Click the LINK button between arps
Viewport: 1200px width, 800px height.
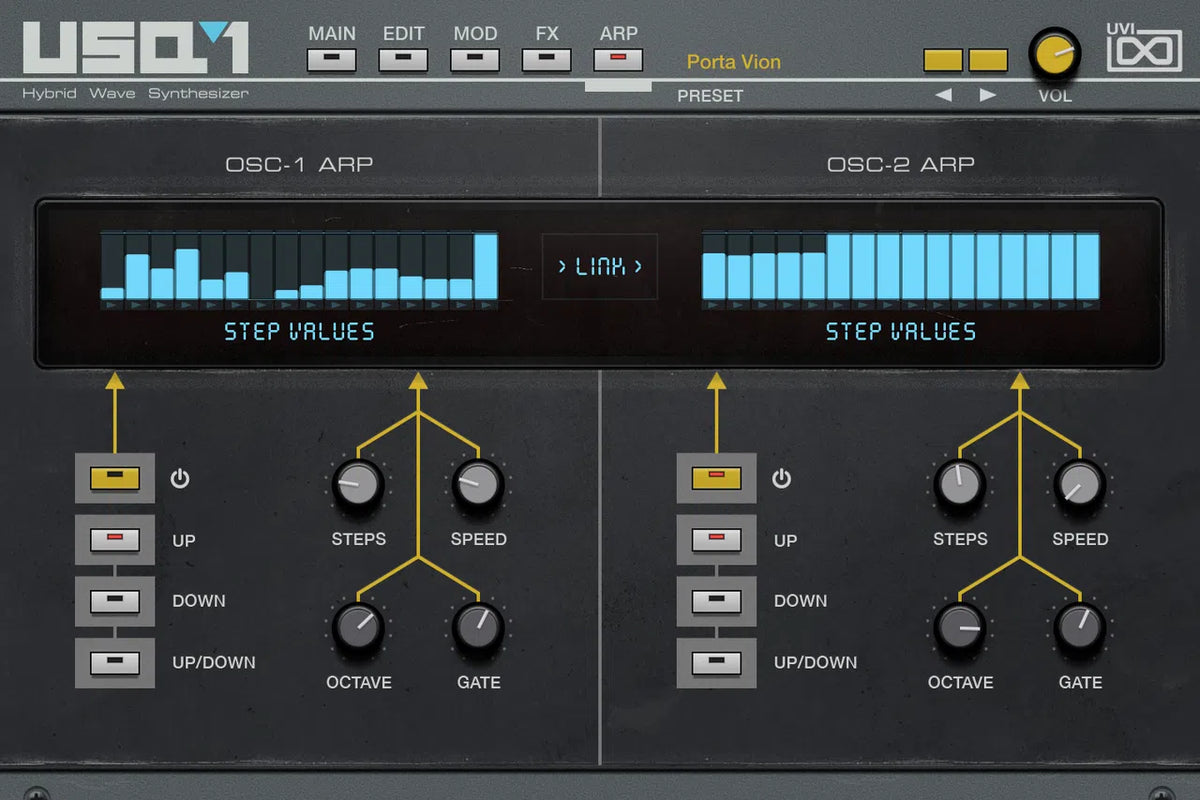[600, 266]
